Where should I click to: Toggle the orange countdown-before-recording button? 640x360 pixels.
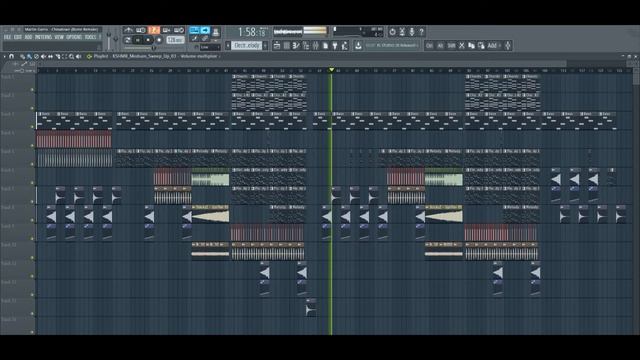[153, 30]
